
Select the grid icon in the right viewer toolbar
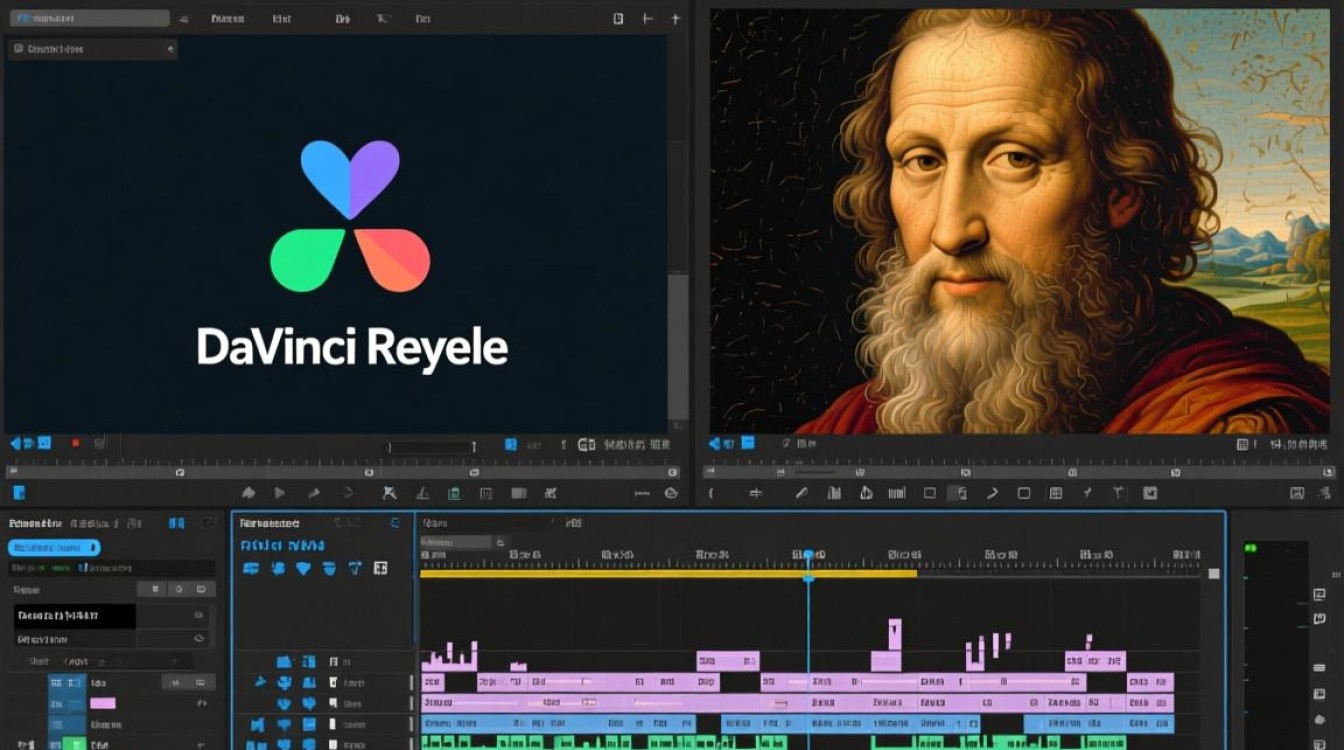(1055, 493)
